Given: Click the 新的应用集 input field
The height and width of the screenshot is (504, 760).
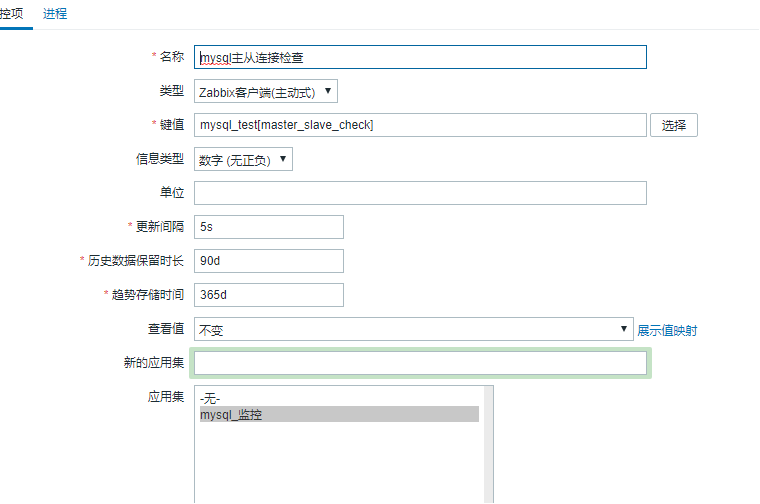Looking at the screenshot, I should [420, 363].
